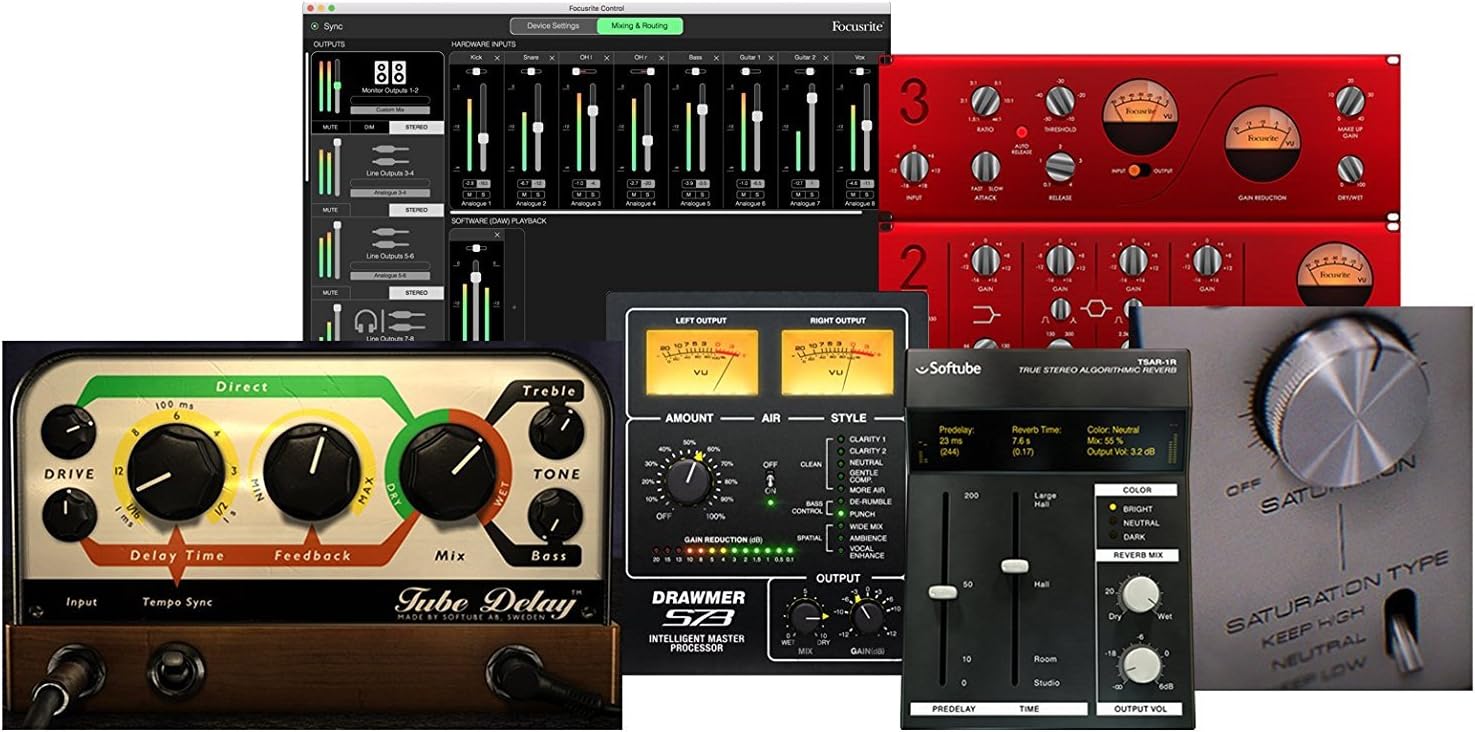
Task: Click the Softube logo on the TSAR-1R reverb
Action: 950,369
